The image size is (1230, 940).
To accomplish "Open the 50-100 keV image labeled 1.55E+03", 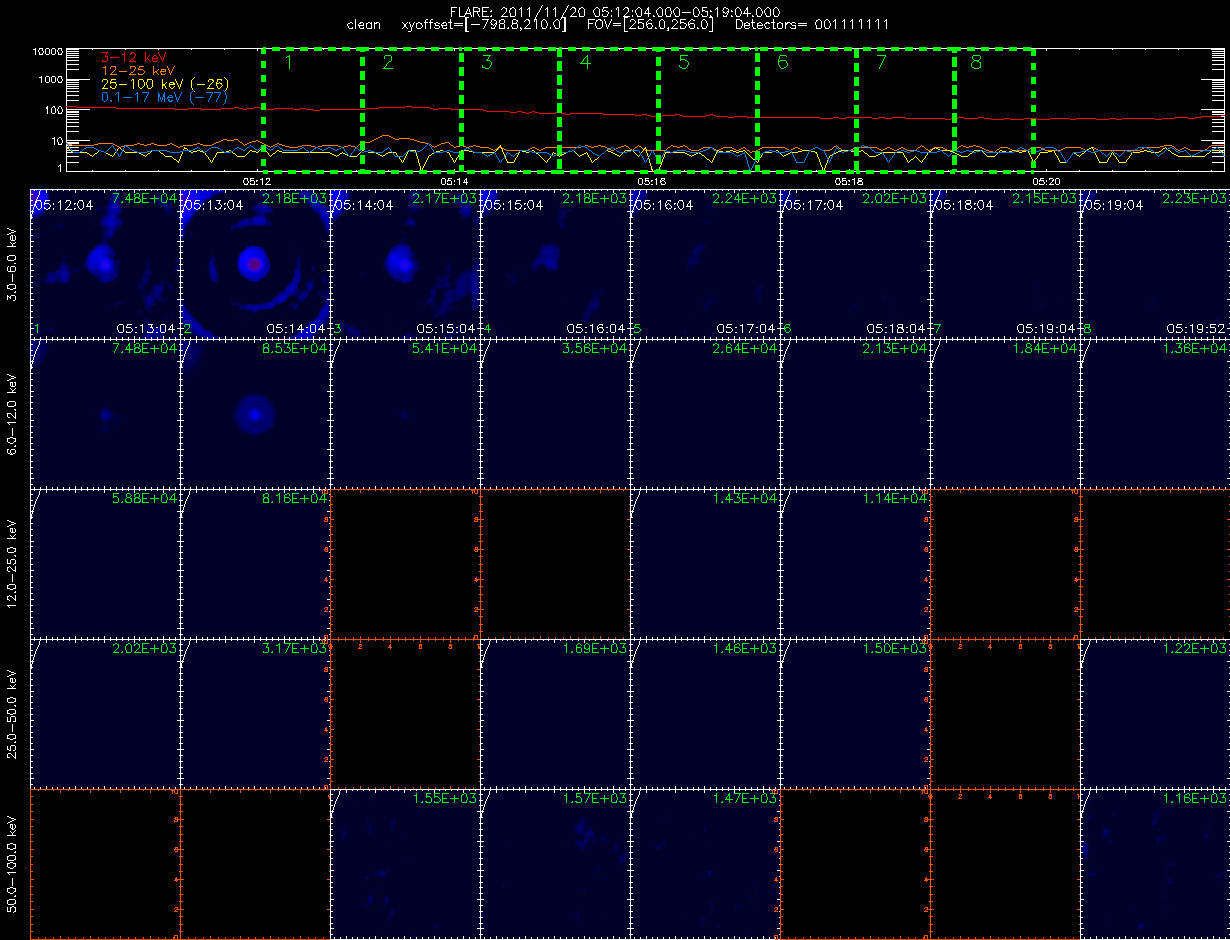I will point(405,862).
